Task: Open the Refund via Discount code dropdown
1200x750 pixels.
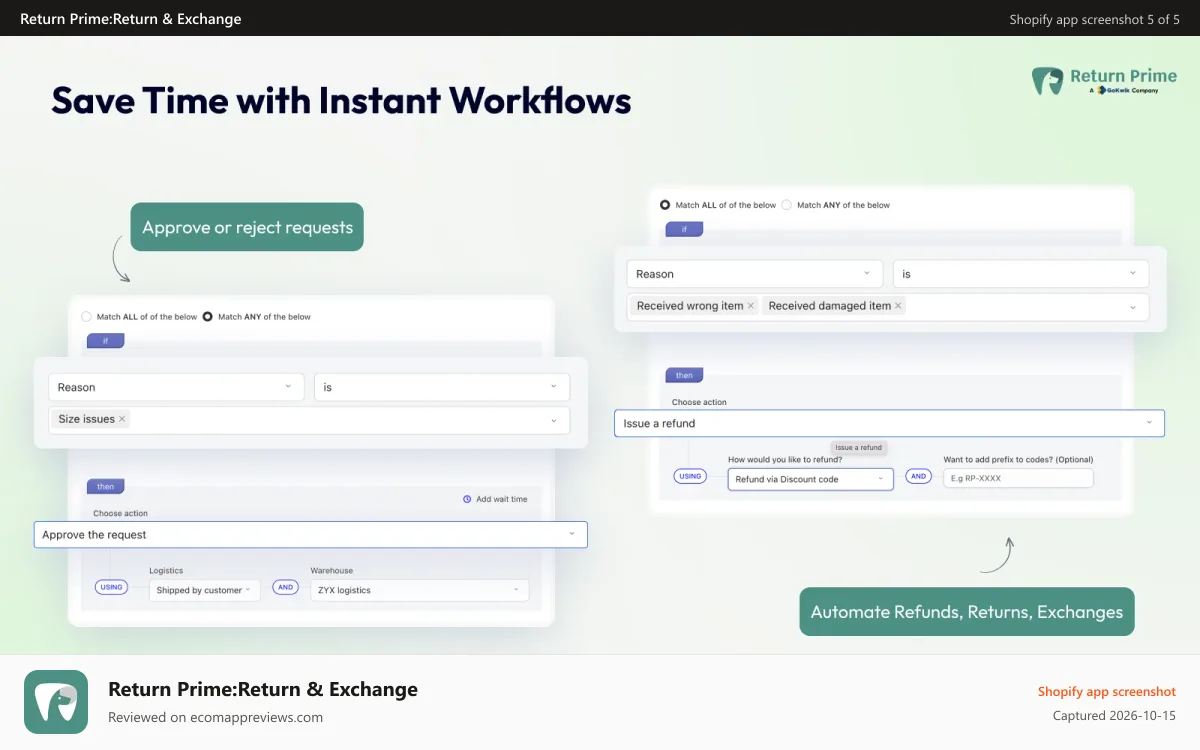Action: coord(811,479)
